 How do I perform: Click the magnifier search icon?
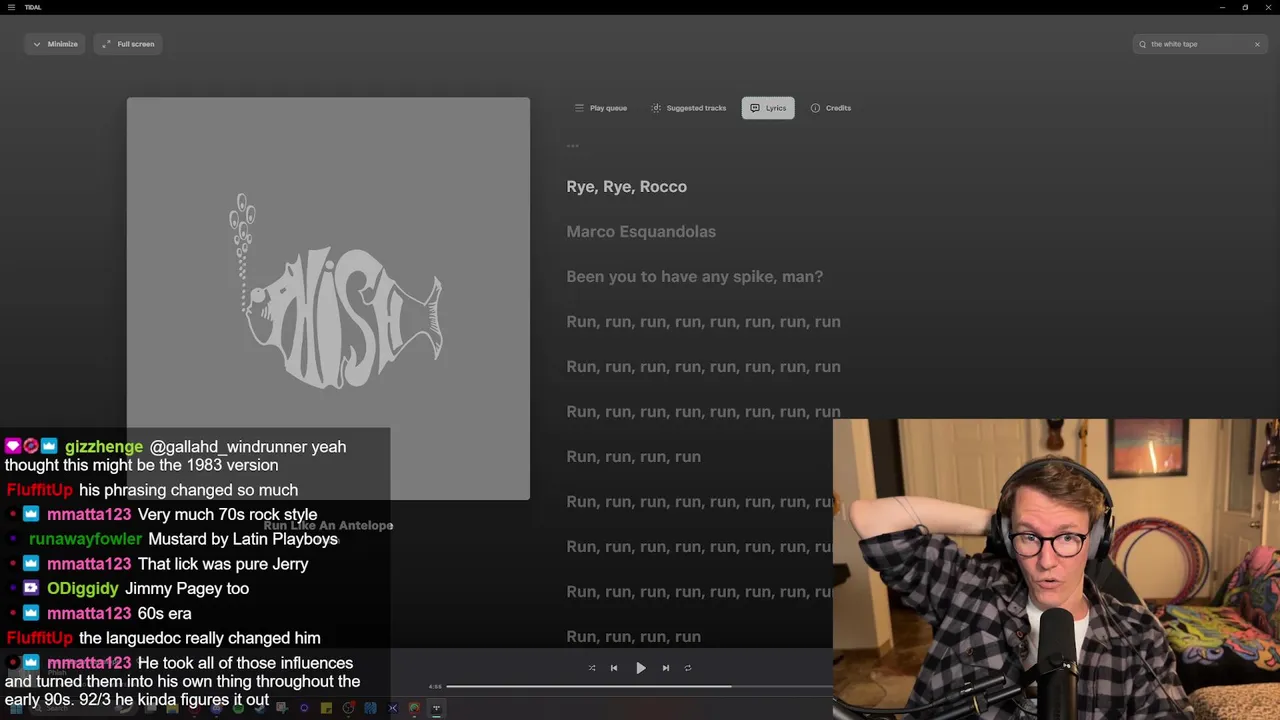[1142, 44]
